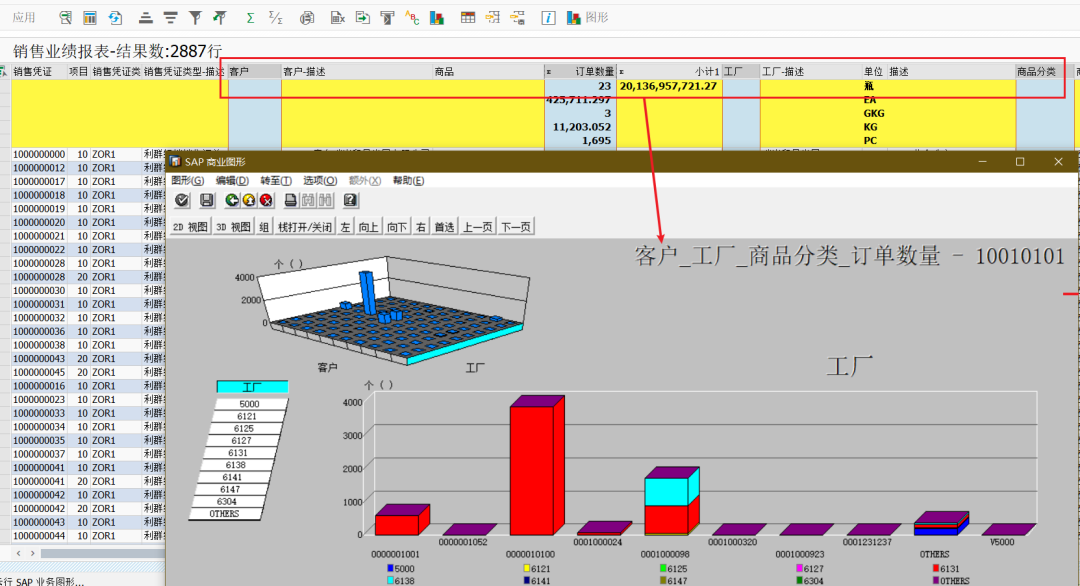Click the red cancel icon

click(x=266, y=200)
